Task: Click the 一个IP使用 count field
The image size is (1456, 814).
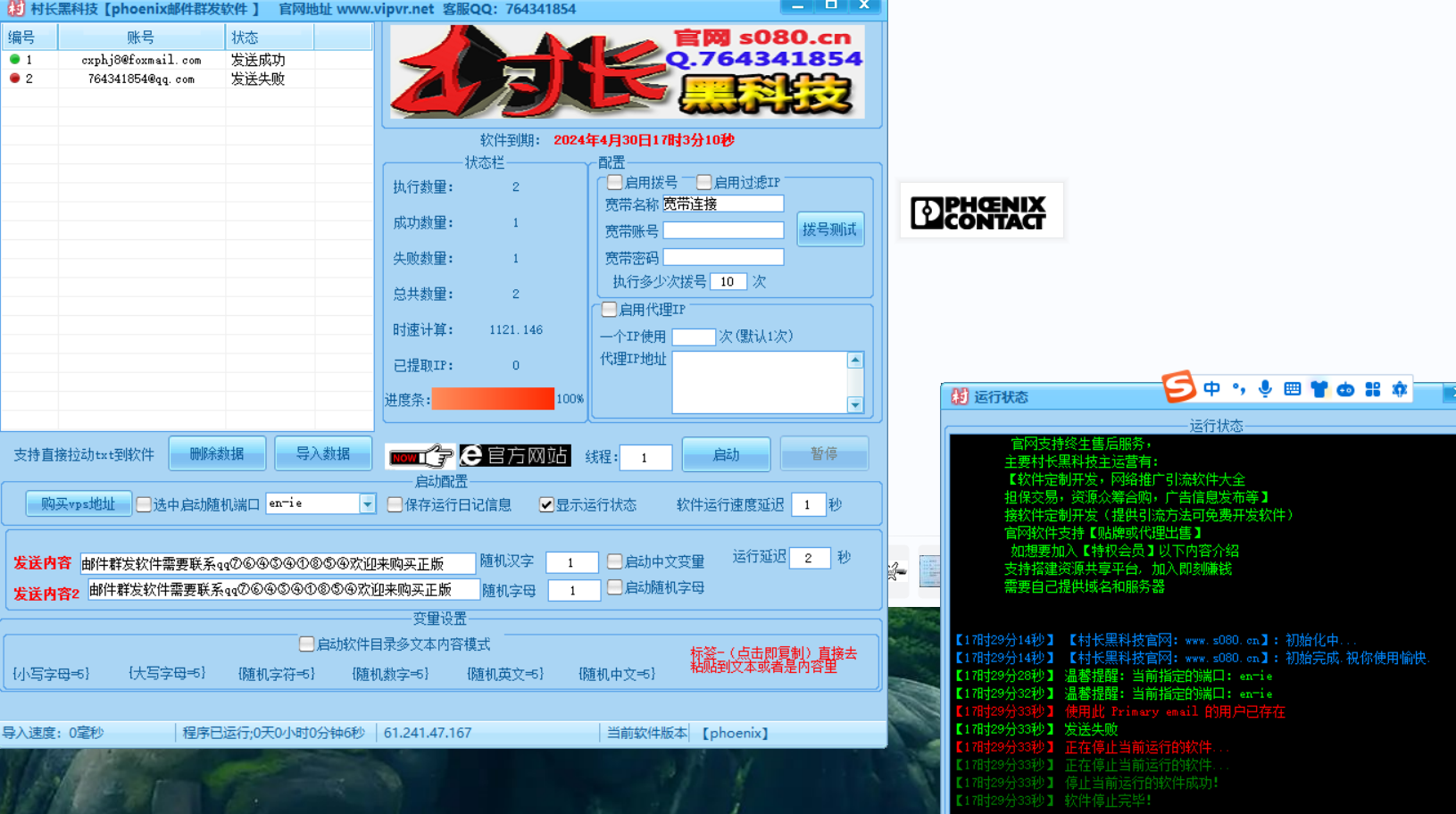Action: pyautogui.click(x=694, y=336)
